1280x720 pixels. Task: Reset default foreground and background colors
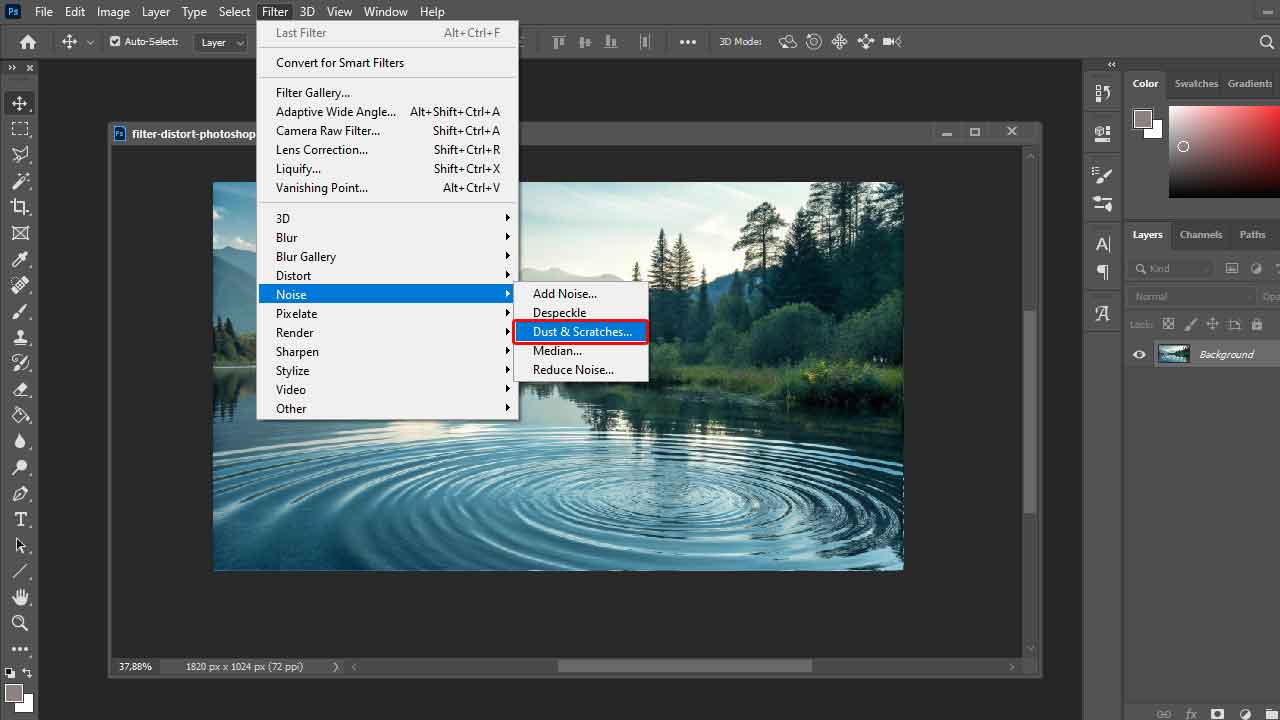click(x=10, y=673)
